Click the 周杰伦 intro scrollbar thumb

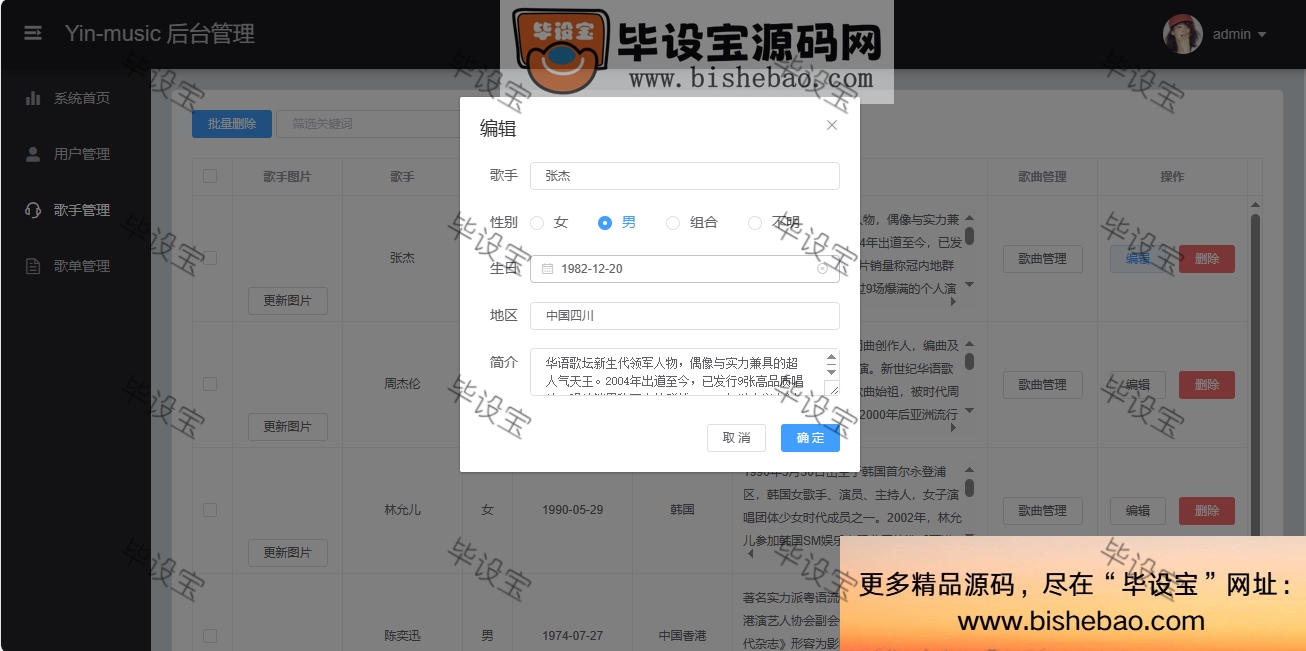click(x=969, y=362)
